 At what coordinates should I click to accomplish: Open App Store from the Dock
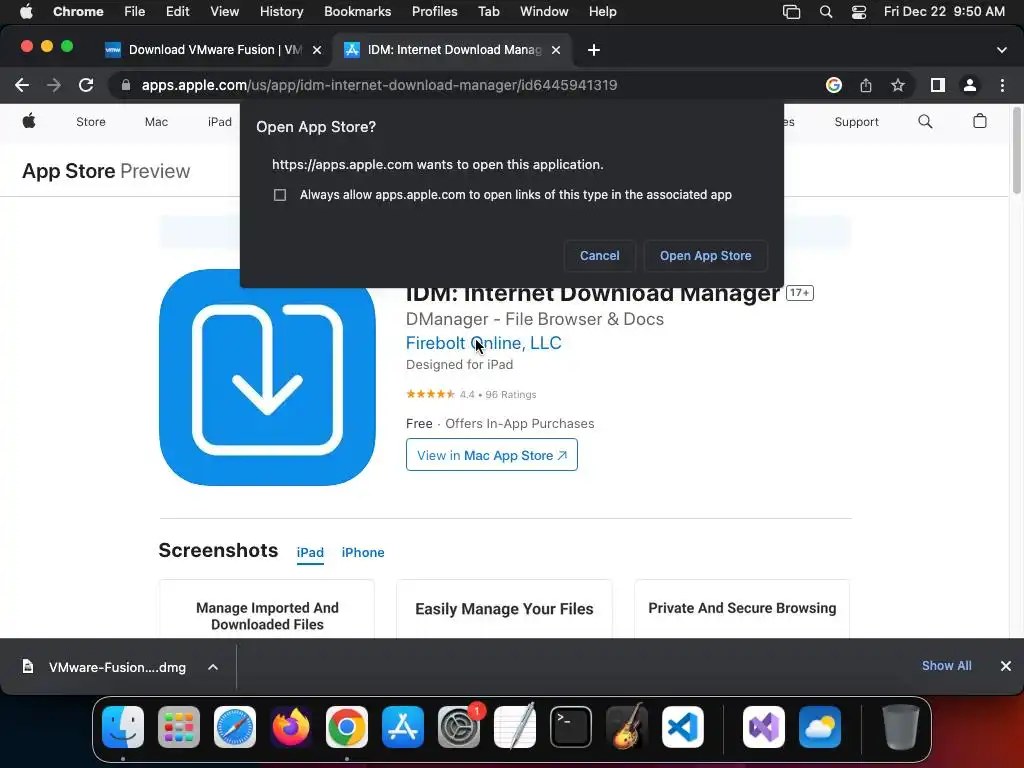point(403,727)
